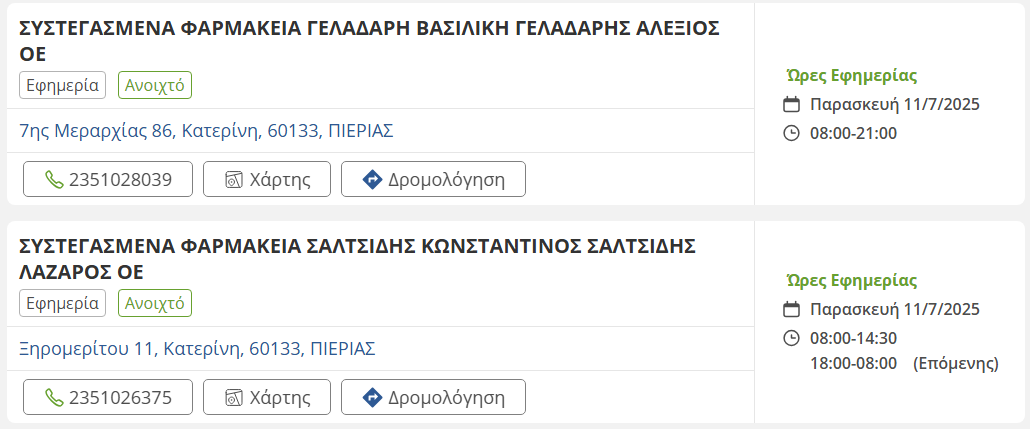Click calendar icon in second duty hours panel
Screen dimensions: 1030x429
791,310
